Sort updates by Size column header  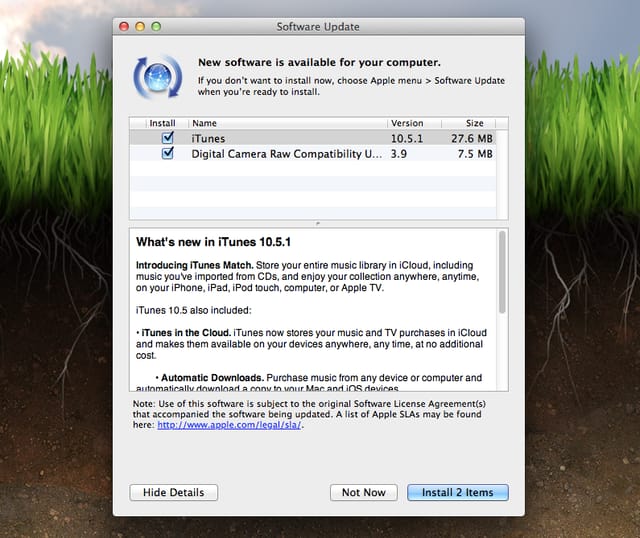(x=468, y=123)
